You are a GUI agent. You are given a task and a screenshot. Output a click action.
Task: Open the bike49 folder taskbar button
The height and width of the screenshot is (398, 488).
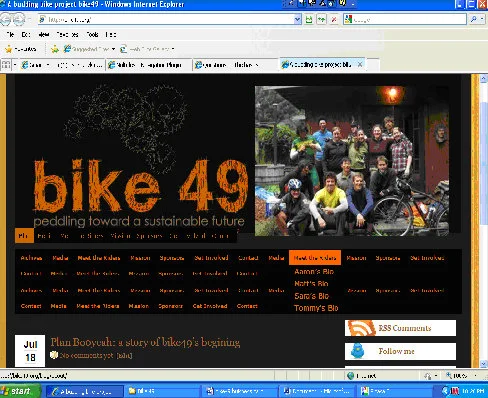[x=163, y=391]
